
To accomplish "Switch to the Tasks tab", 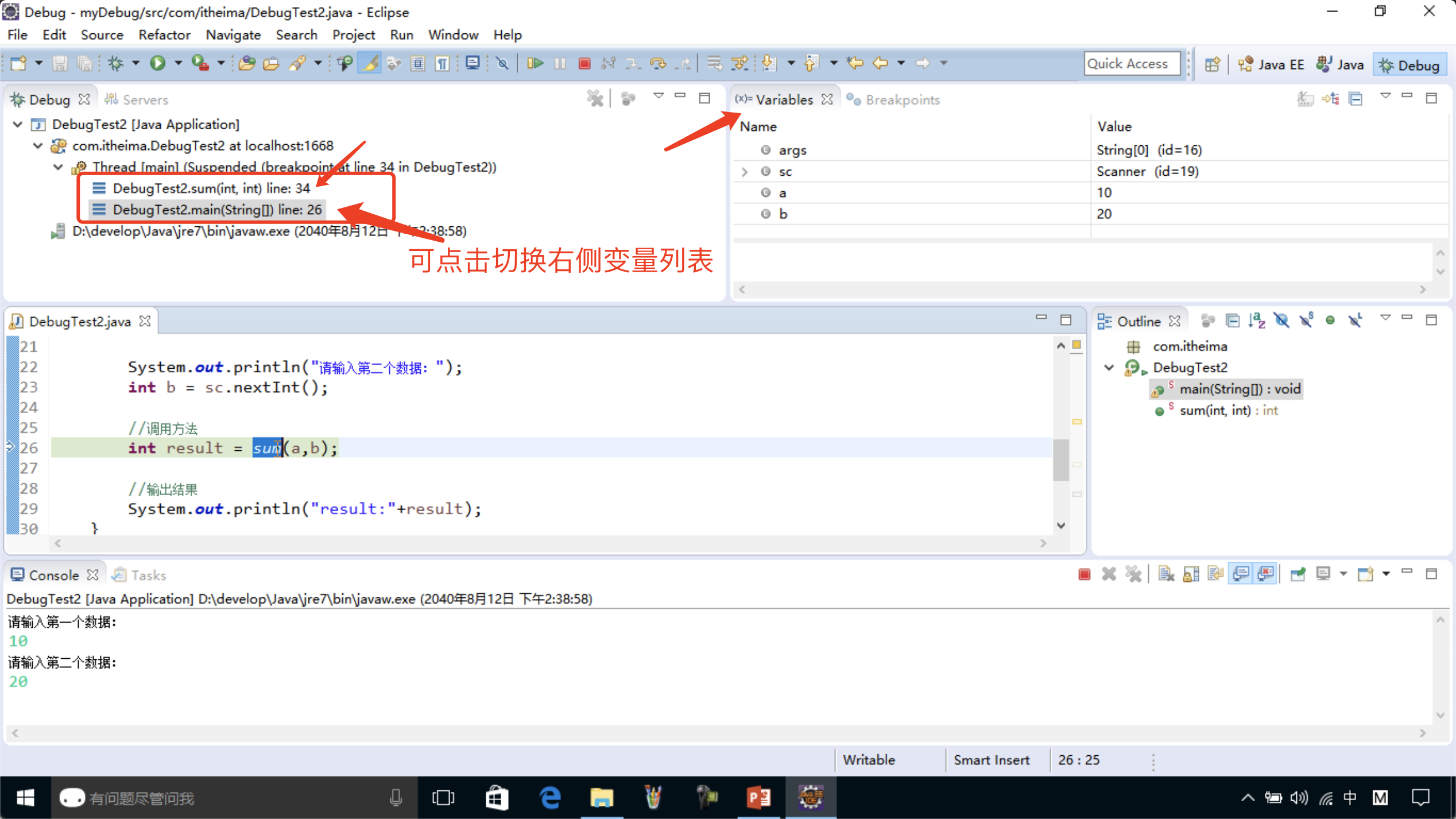I will pyautogui.click(x=140, y=575).
